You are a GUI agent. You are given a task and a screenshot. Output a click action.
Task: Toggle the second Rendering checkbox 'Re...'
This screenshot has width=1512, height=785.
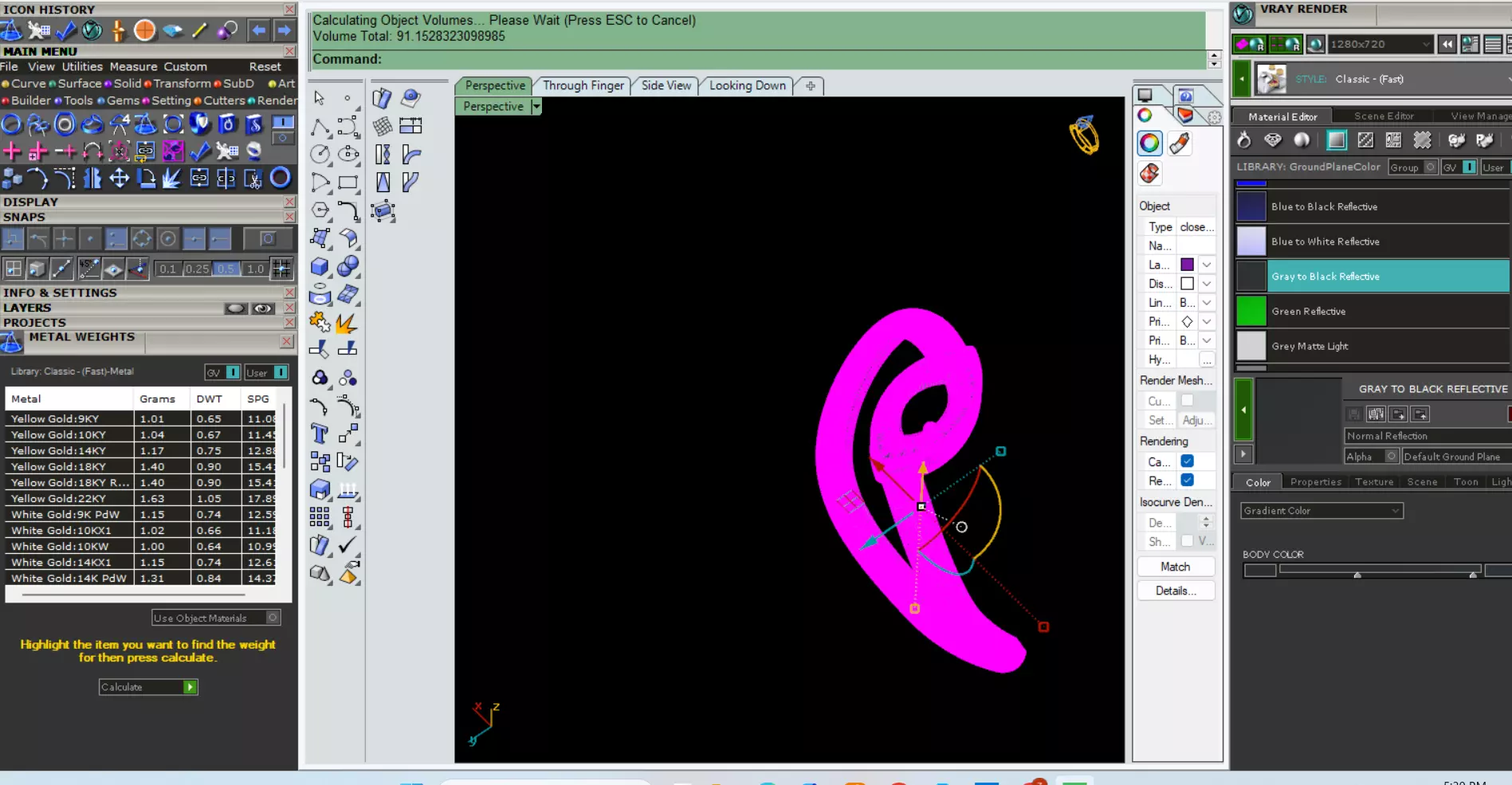[1187, 481]
